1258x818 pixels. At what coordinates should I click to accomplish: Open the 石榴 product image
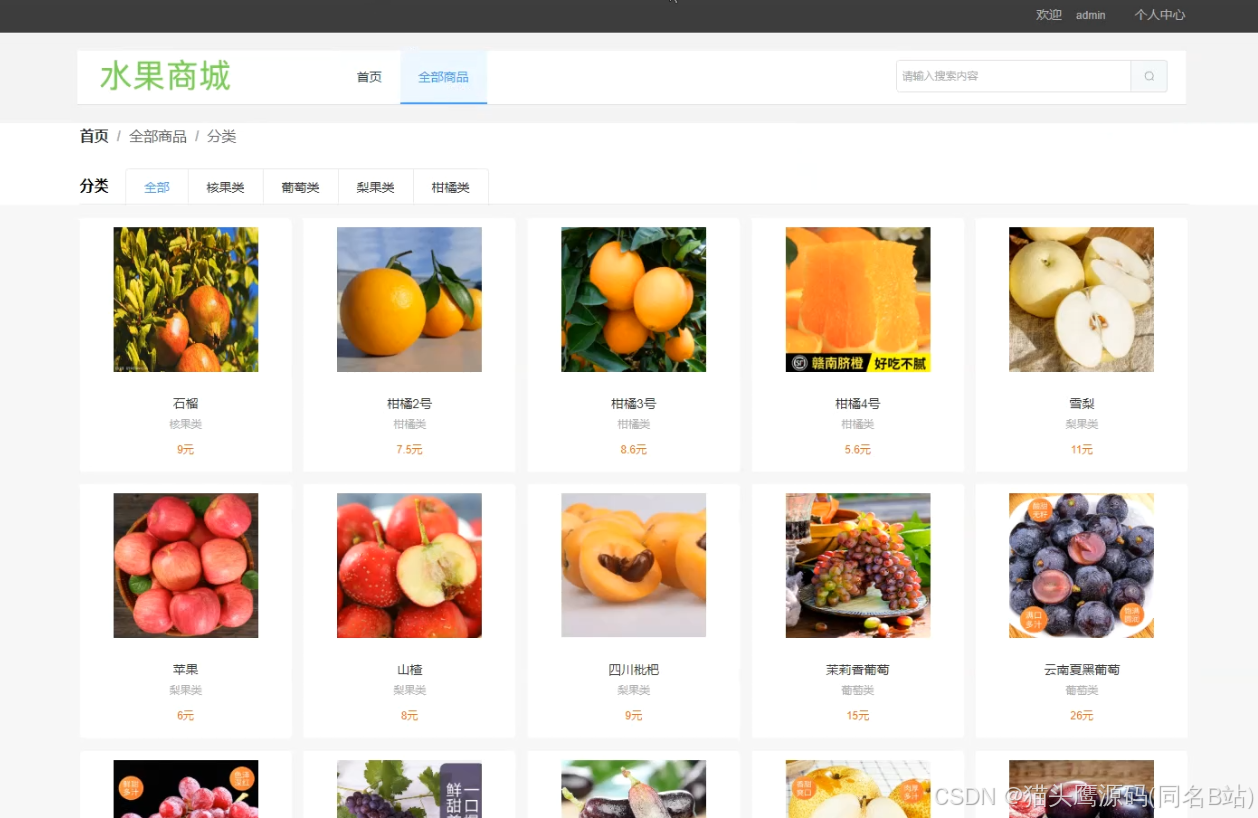(x=186, y=299)
